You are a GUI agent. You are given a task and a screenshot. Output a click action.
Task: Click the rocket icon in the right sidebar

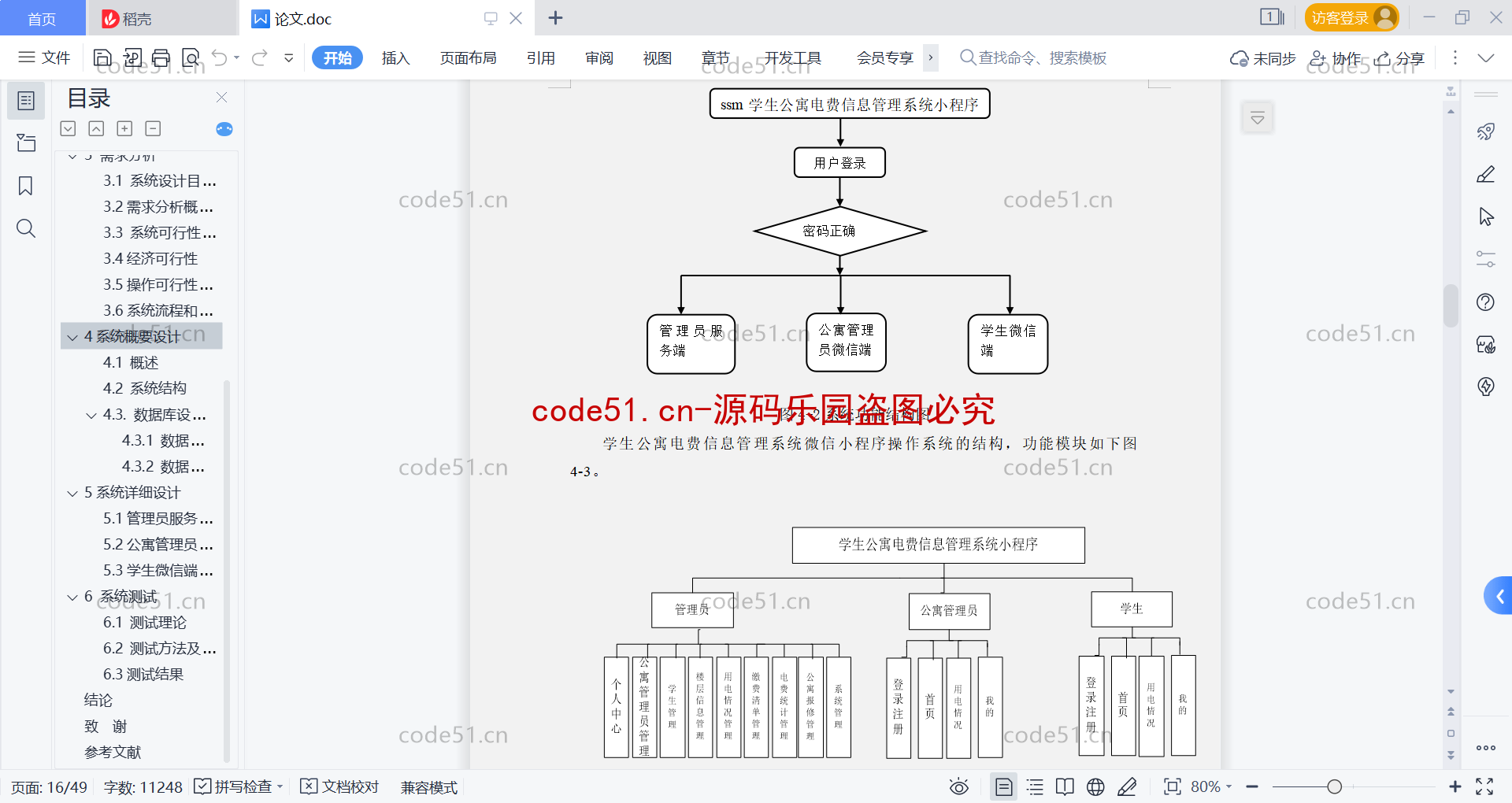(x=1485, y=131)
